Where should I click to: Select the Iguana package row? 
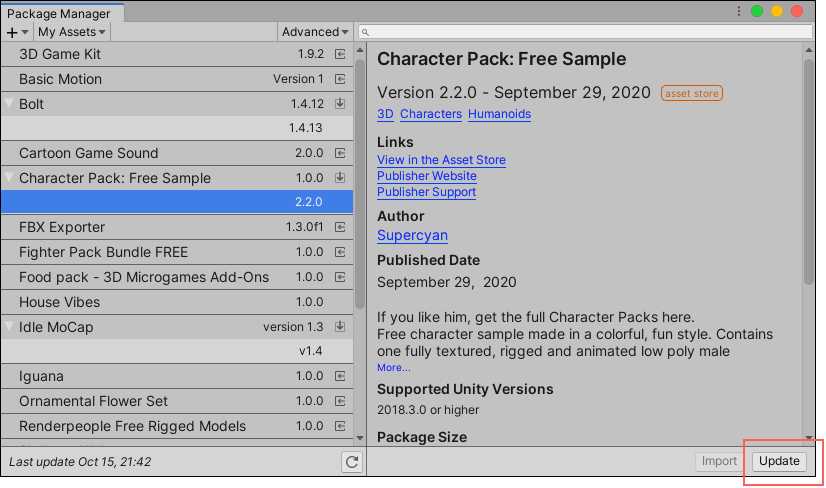pyautogui.click(x=177, y=376)
